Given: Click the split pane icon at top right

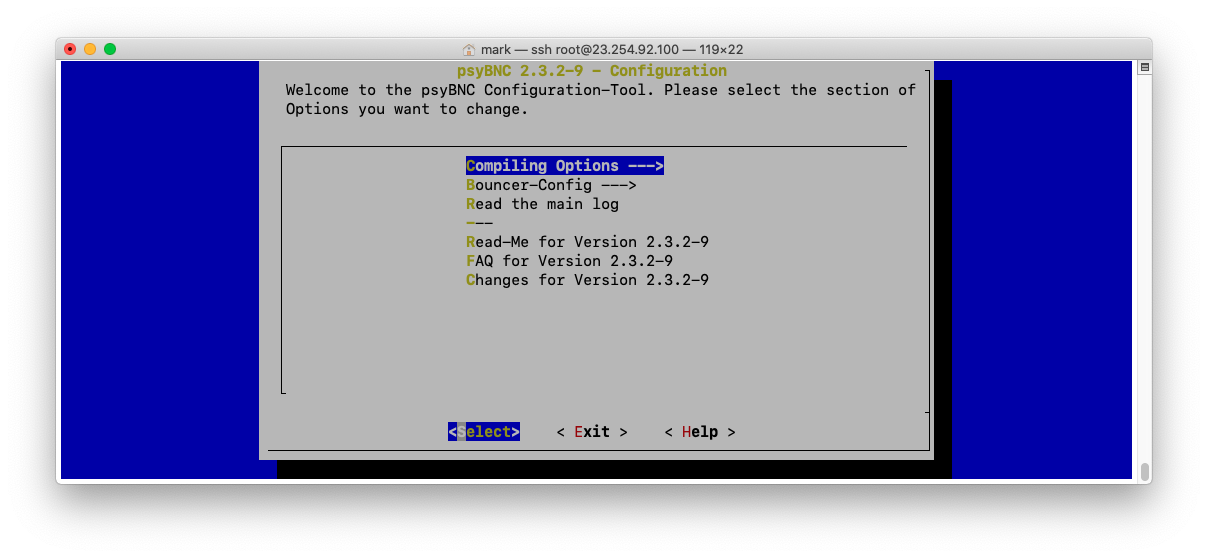Looking at the screenshot, I should [x=1145, y=67].
